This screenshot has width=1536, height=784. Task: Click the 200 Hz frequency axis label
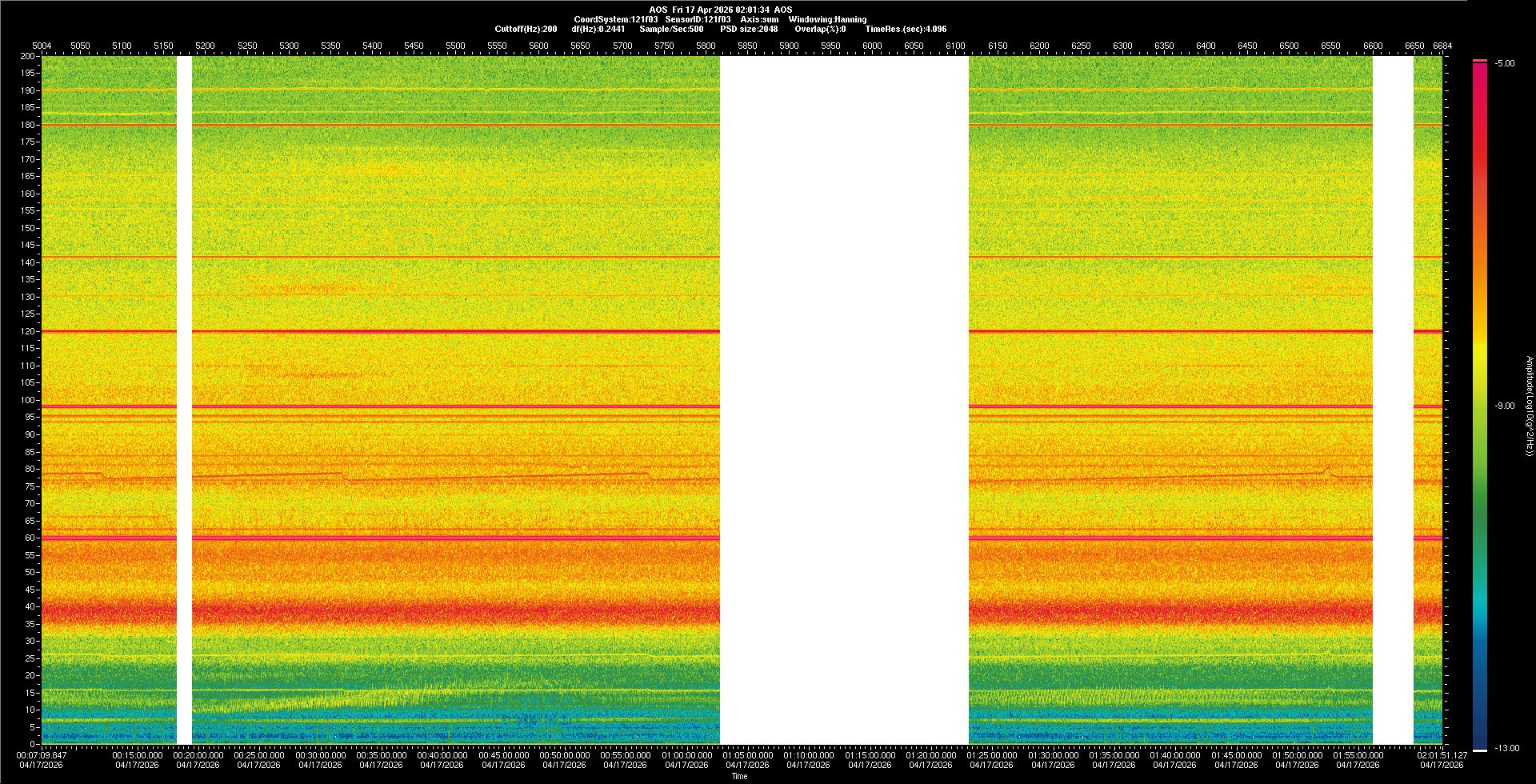pos(27,57)
